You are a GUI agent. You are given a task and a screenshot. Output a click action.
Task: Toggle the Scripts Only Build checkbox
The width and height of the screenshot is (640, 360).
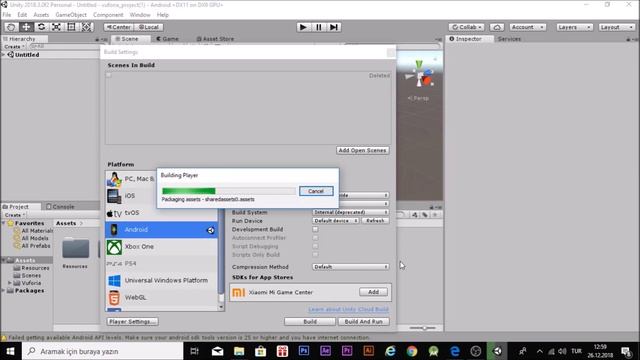[x=315, y=255]
